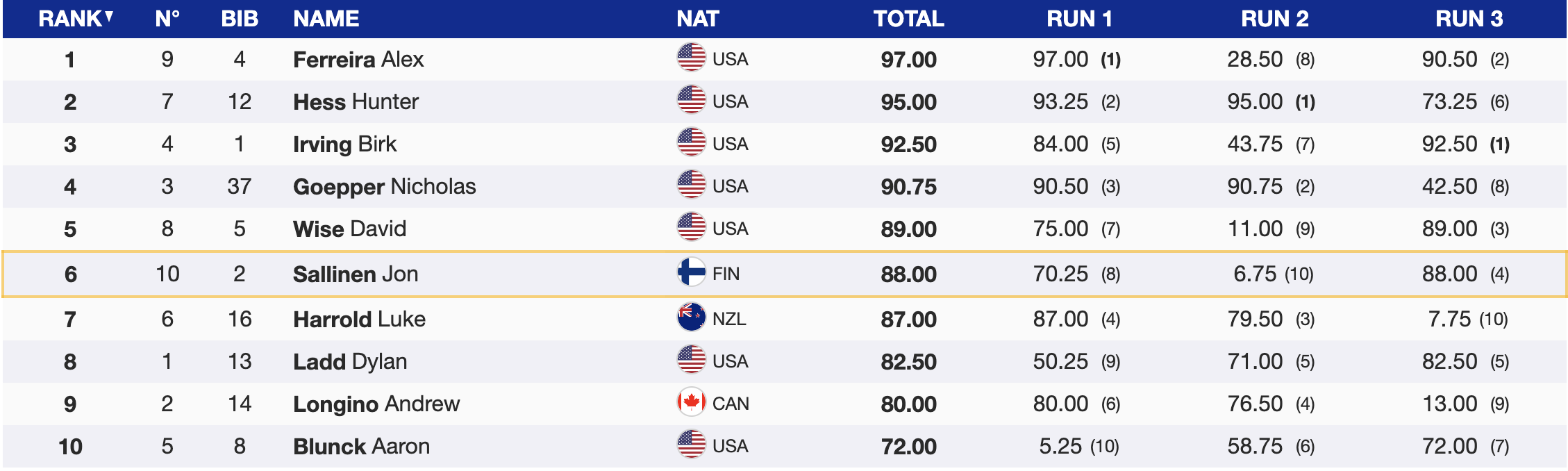Open Ferreira Alex athlete name
The width and height of the screenshot is (1568, 471).
coord(358,60)
